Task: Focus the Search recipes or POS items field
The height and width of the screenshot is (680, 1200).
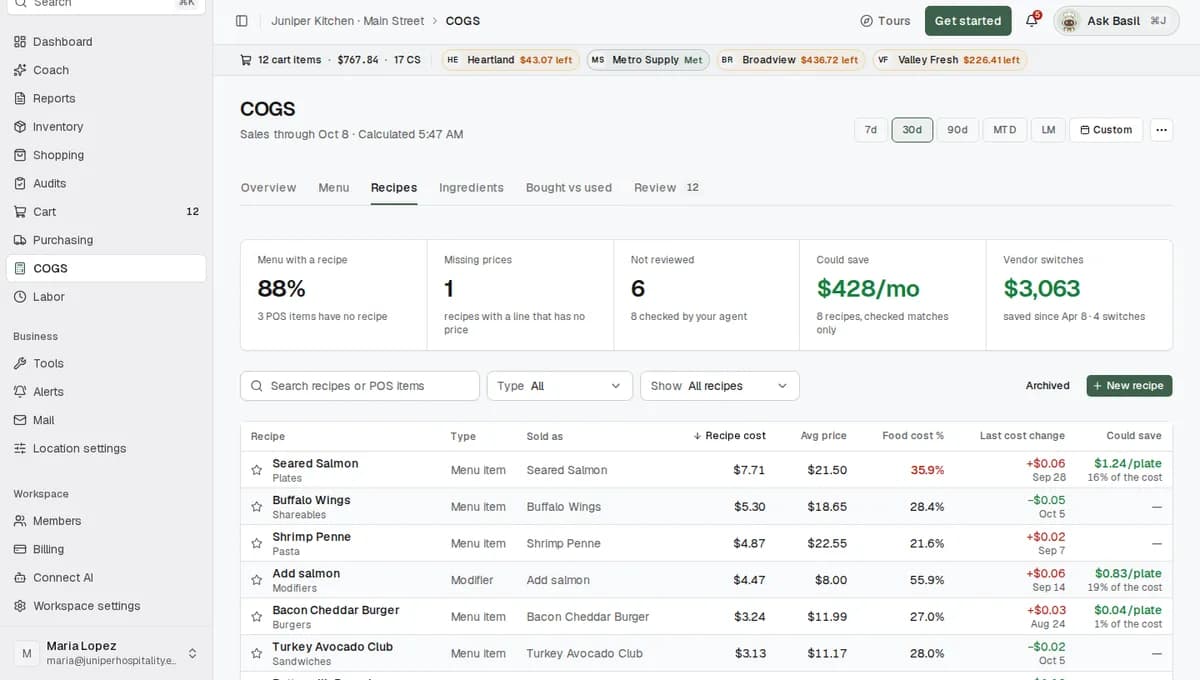Action: pos(360,386)
